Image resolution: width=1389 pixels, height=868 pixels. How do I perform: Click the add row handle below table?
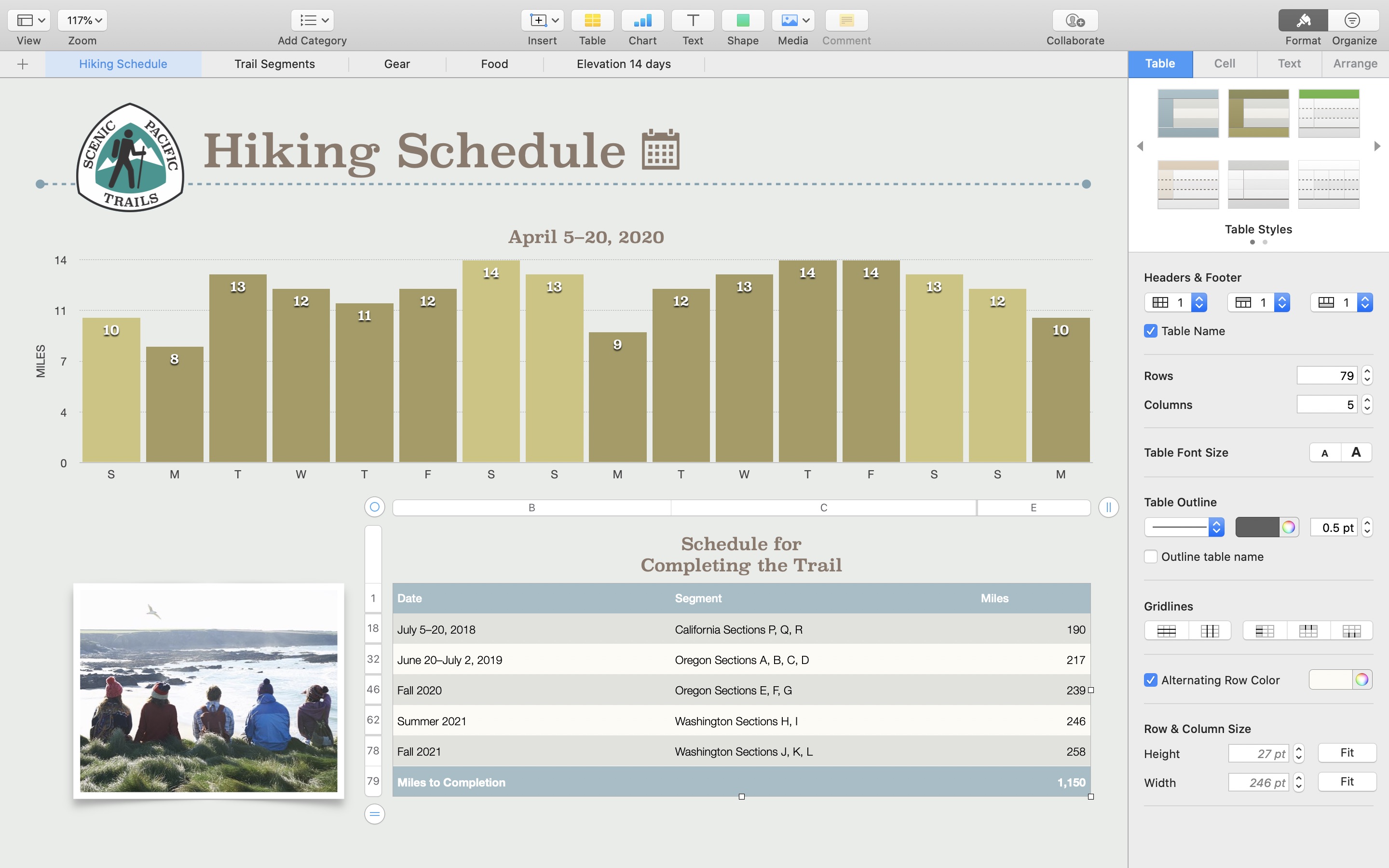[374, 814]
